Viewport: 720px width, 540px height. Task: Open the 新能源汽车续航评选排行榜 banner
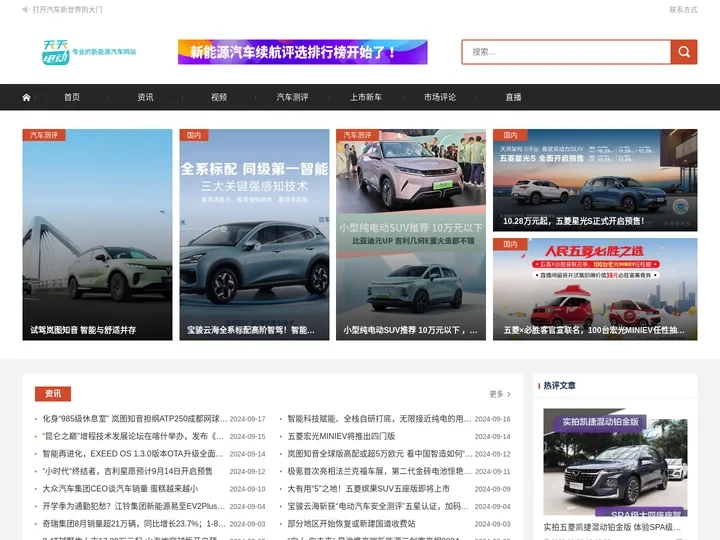[x=303, y=52]
